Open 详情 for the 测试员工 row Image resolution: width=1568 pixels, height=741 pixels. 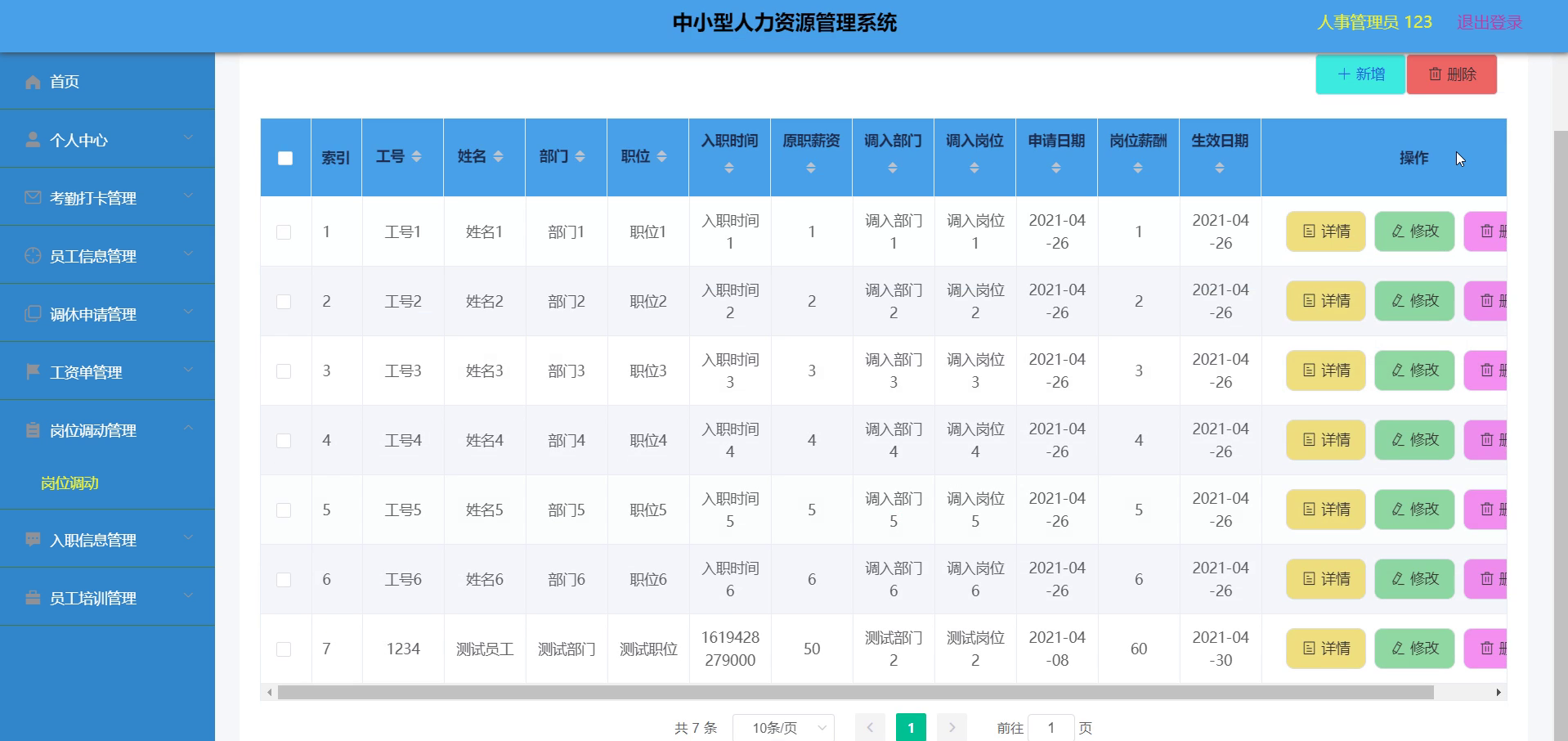pos(1326,649)
